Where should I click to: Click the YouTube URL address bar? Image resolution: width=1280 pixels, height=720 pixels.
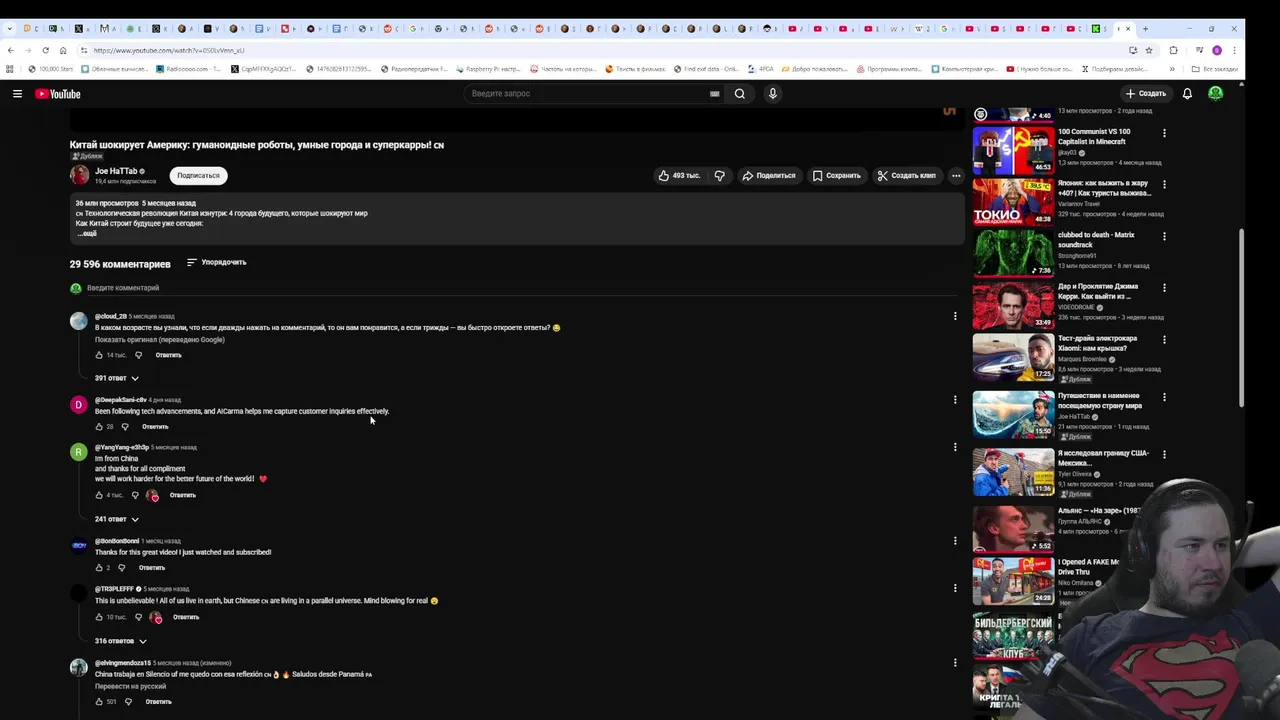[600, 50]
